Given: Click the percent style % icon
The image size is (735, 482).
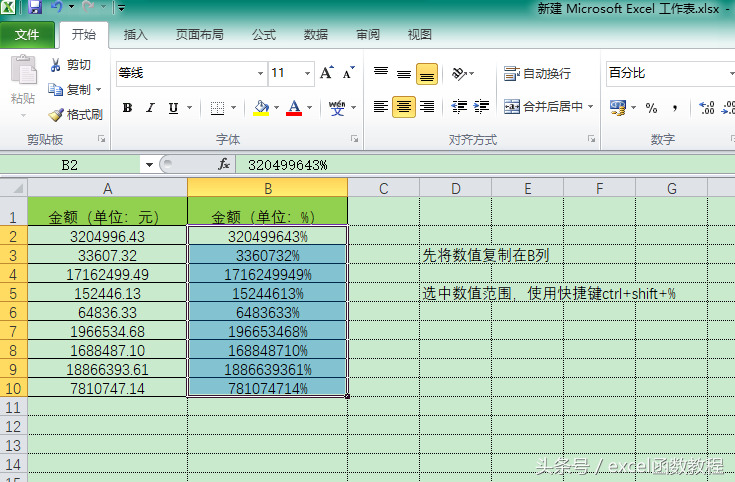Looking at the screenshot, I should point(651,108).
